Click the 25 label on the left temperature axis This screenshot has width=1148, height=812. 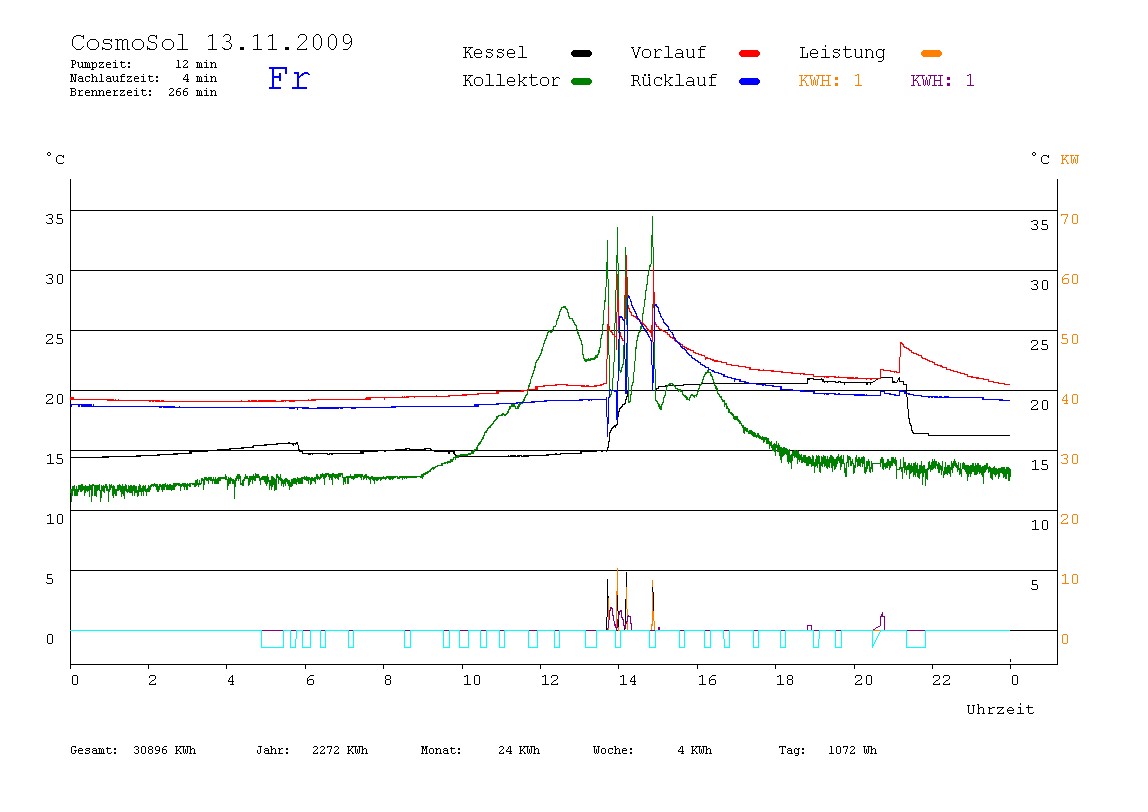(55, 339)
